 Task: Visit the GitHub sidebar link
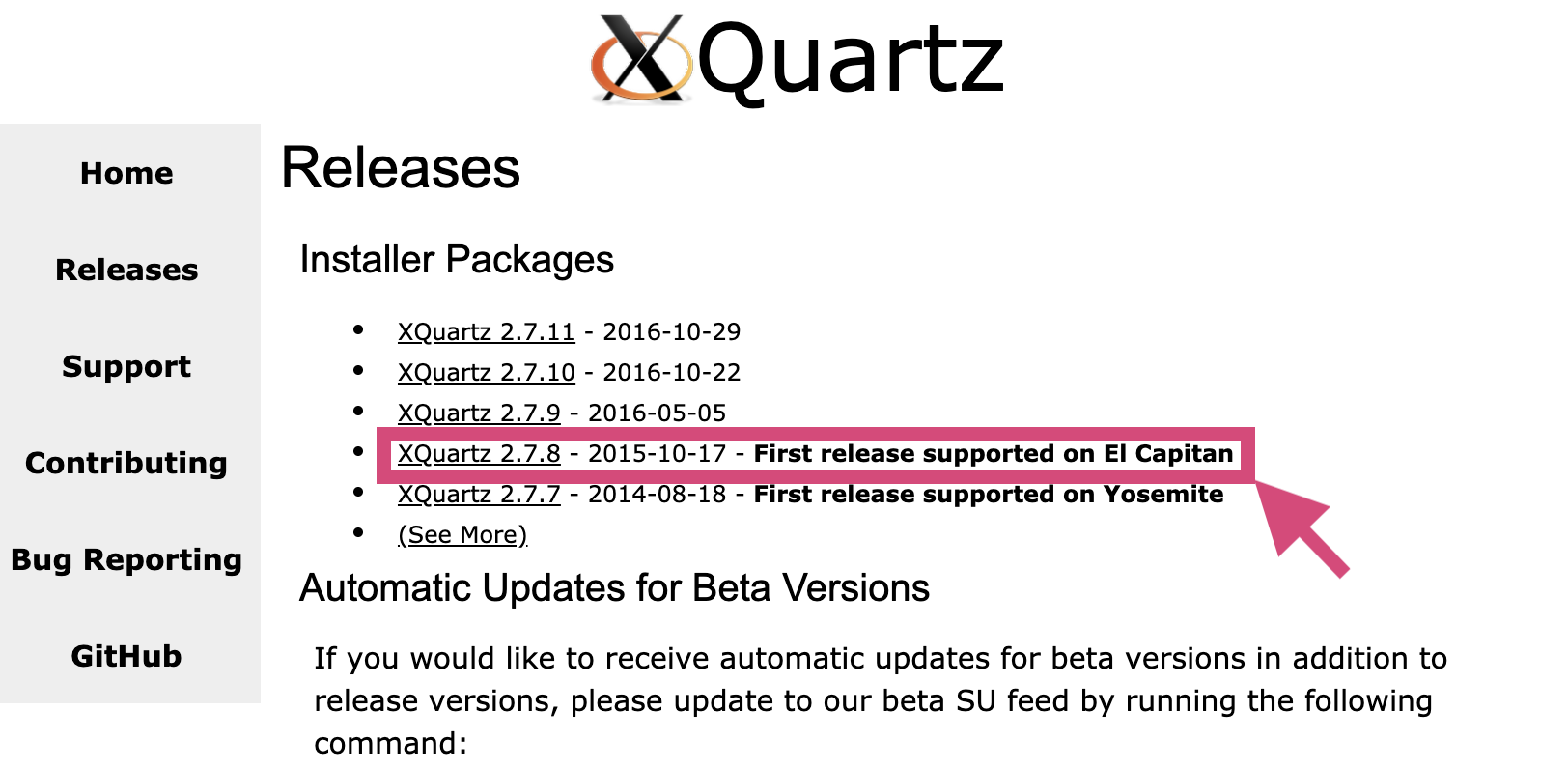126,657
